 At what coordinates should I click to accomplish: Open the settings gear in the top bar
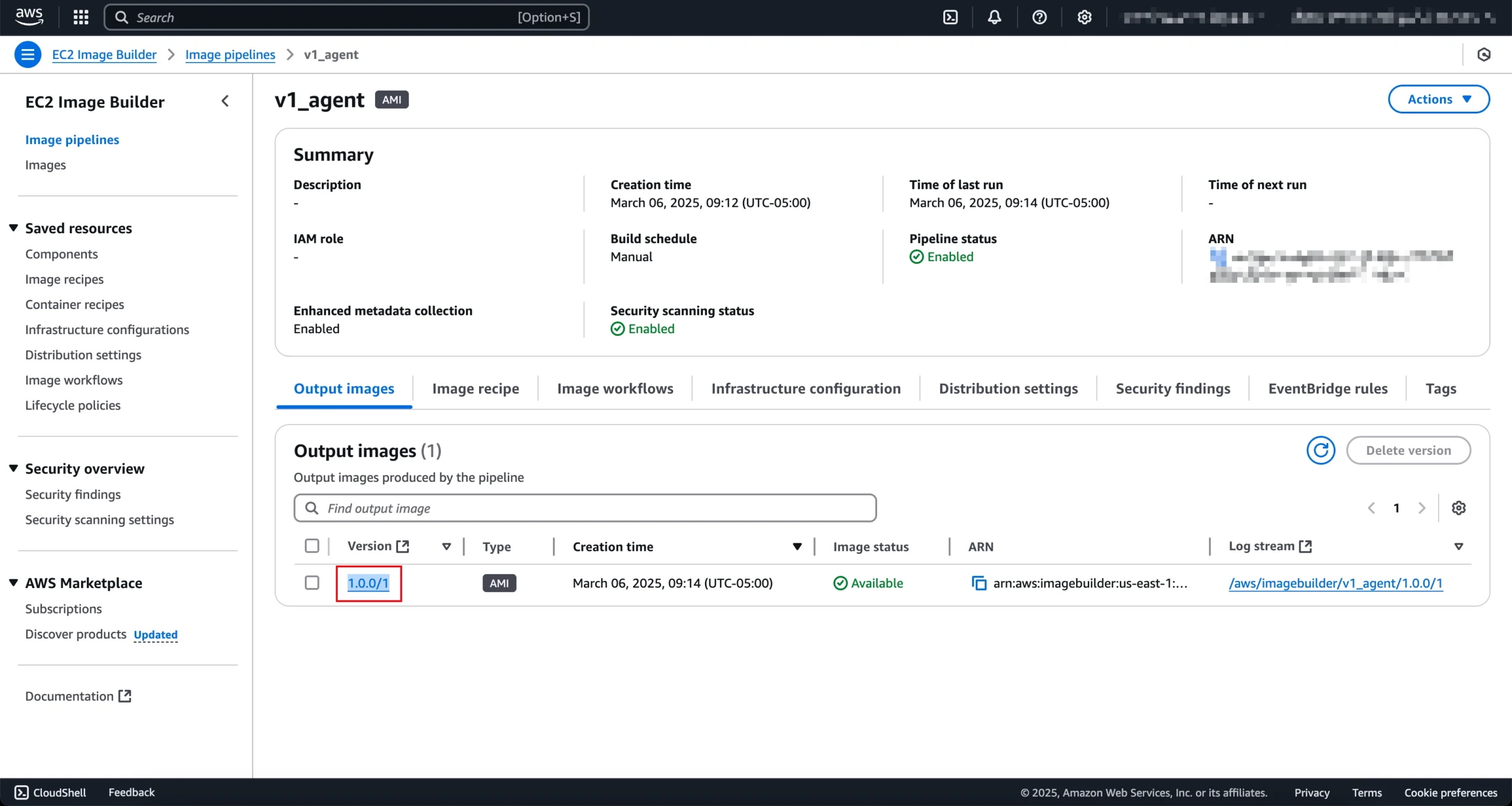coord(1084,17)
